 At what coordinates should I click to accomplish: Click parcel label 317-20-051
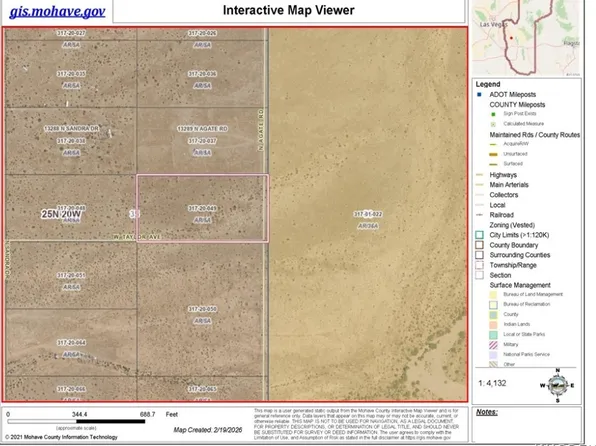point(71,275)
